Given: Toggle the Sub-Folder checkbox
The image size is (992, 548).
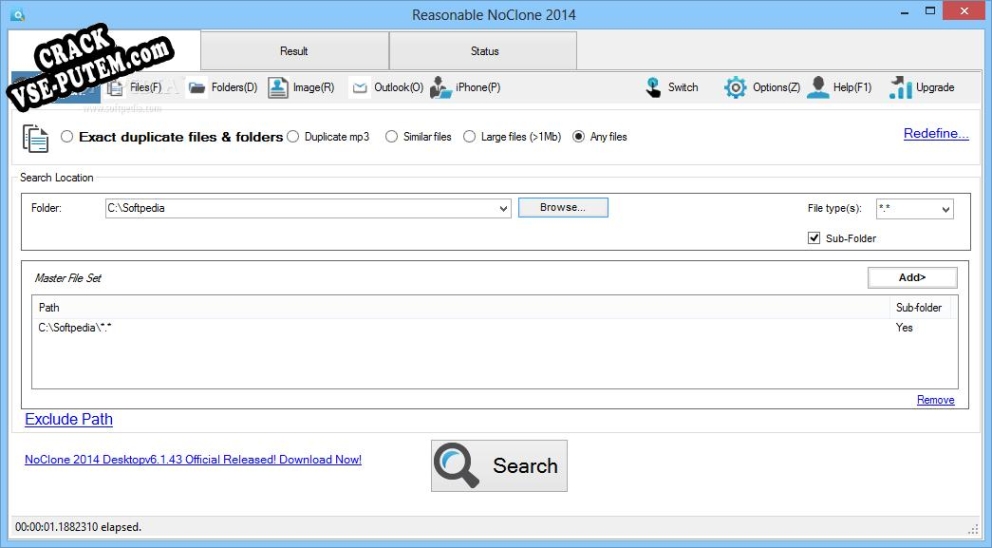Looking at the screenshot, I should pyautogui.click(x=814, y=238).
